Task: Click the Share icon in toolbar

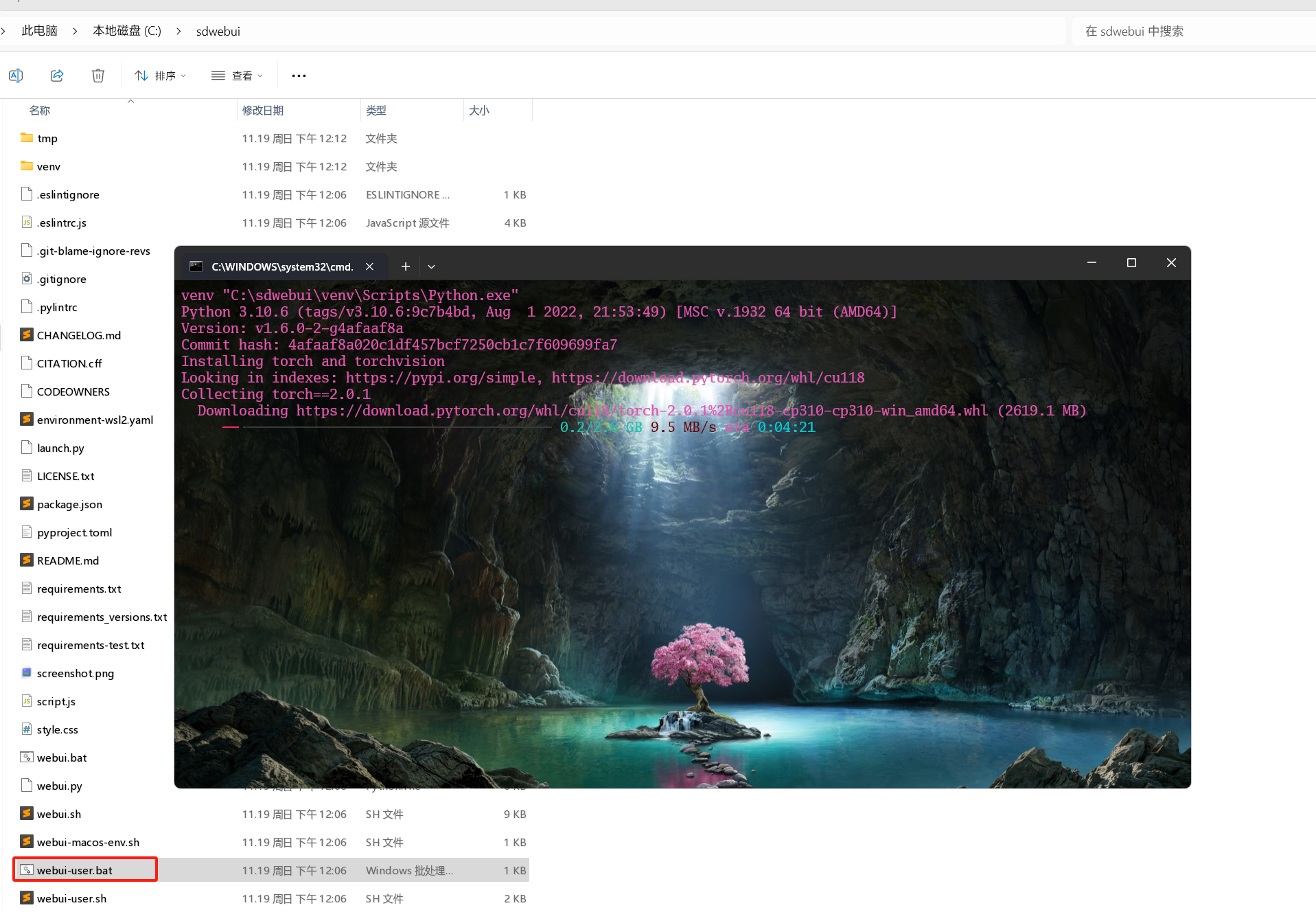Action: pos(57,76)
